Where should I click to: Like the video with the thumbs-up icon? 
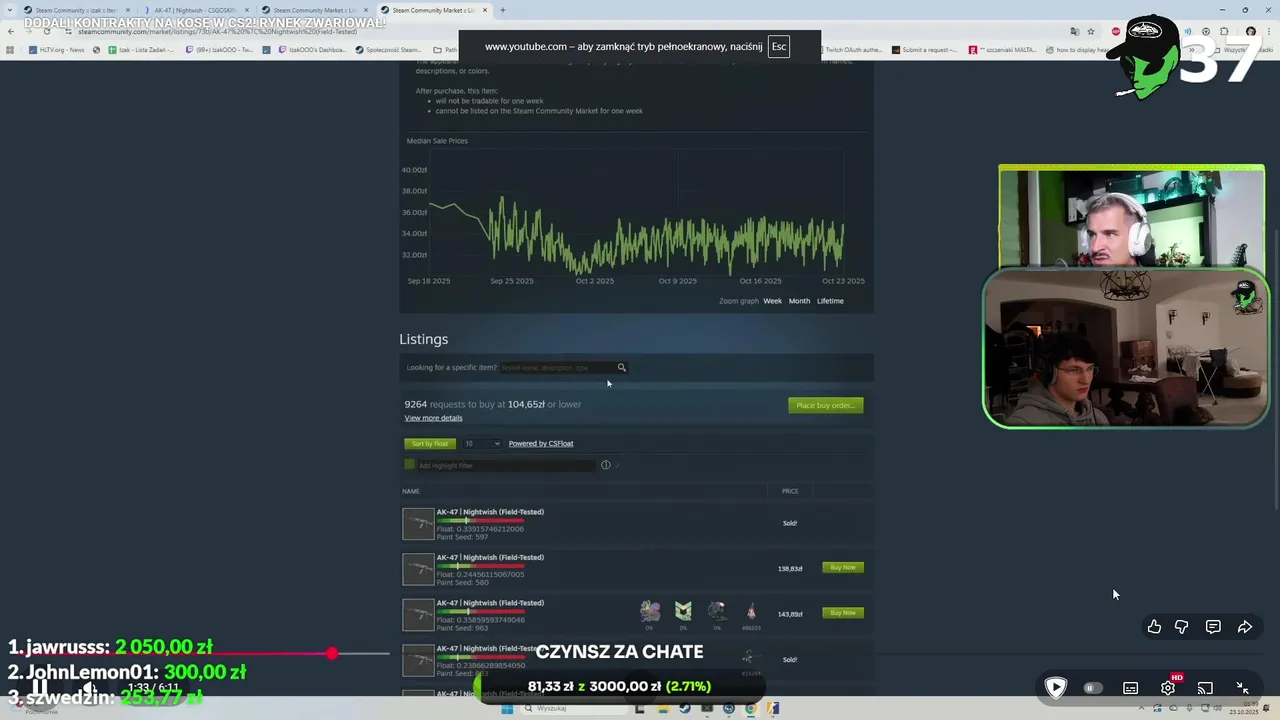click(1155, 627)
